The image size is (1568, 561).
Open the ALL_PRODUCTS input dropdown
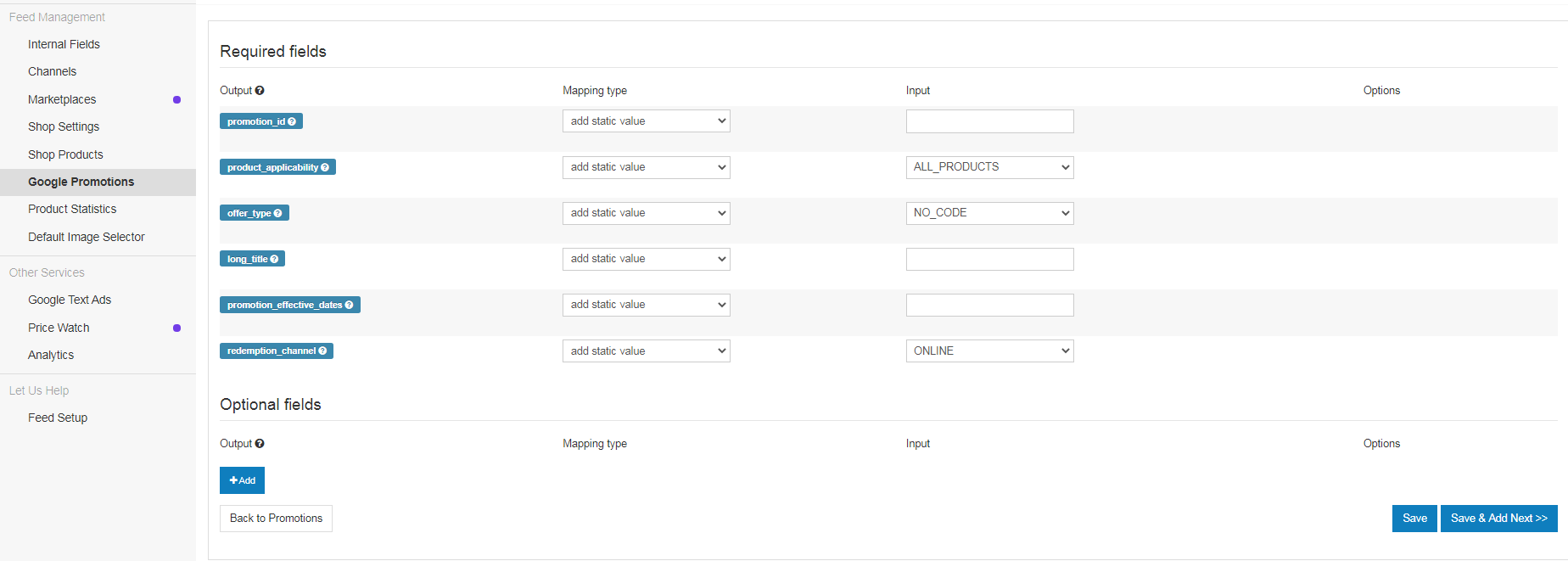(989, 167)
